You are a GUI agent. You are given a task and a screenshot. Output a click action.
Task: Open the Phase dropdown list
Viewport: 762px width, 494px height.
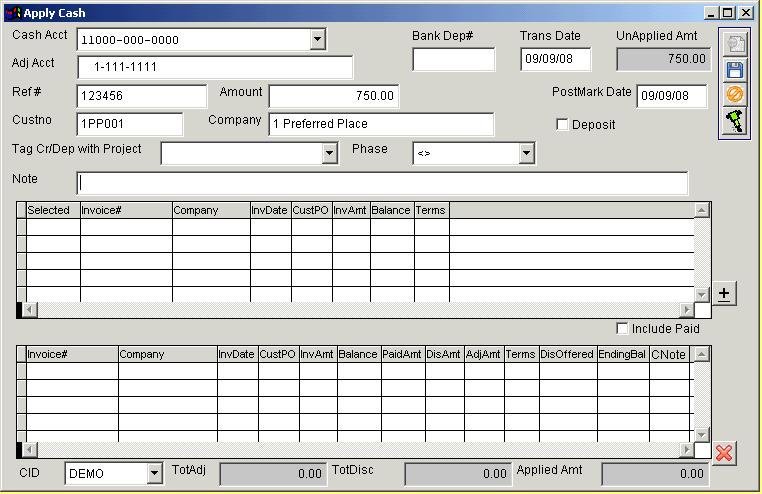click(x=526, y=153)
